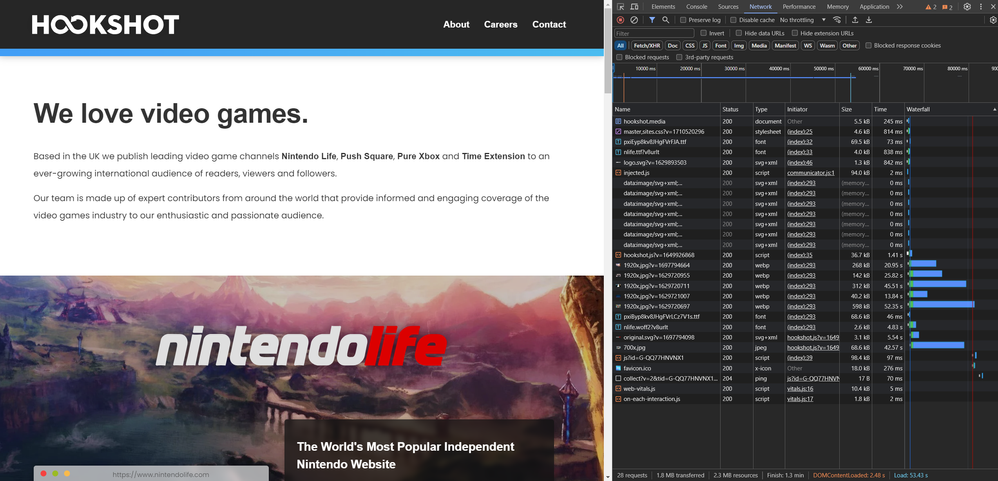Click the favicon.ico row icon
Screen dimensions: 998x481
pos(618,368)
